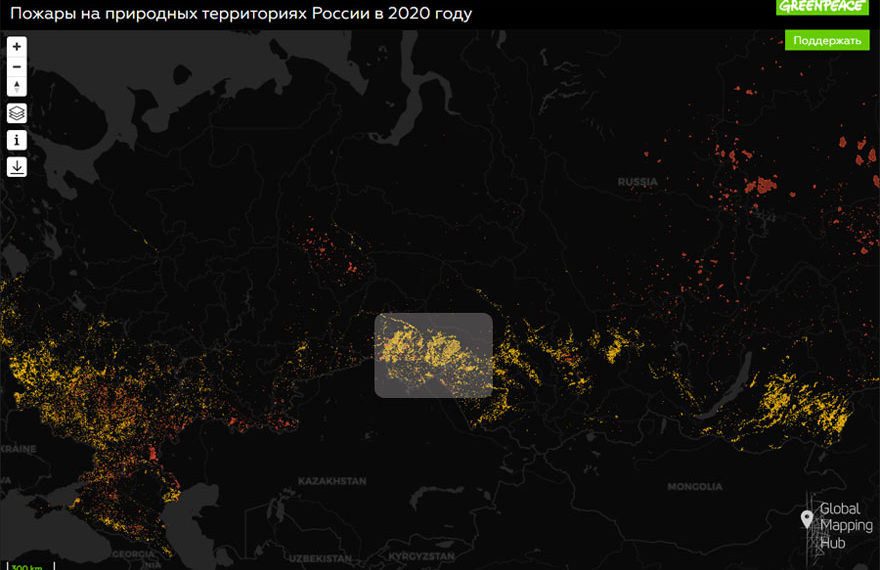The image size is (880, 570).
Task: Click the Greenpeace logo
Action: click(x=822, y=8)
